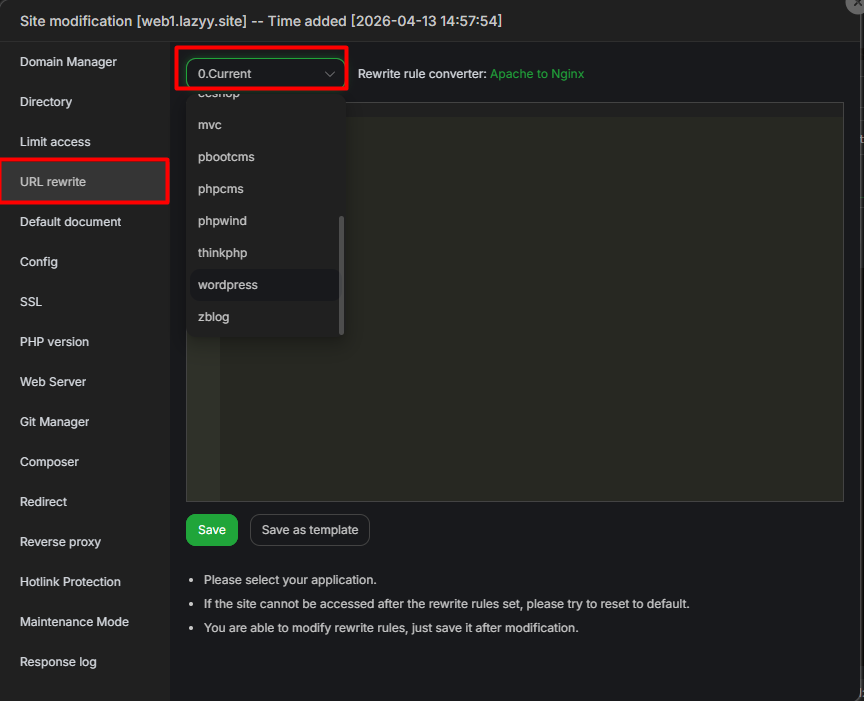864x701 pixels.
Task: Click the dropdown list scrollbar
Action: pyautogui.click(x=341, y=275)
